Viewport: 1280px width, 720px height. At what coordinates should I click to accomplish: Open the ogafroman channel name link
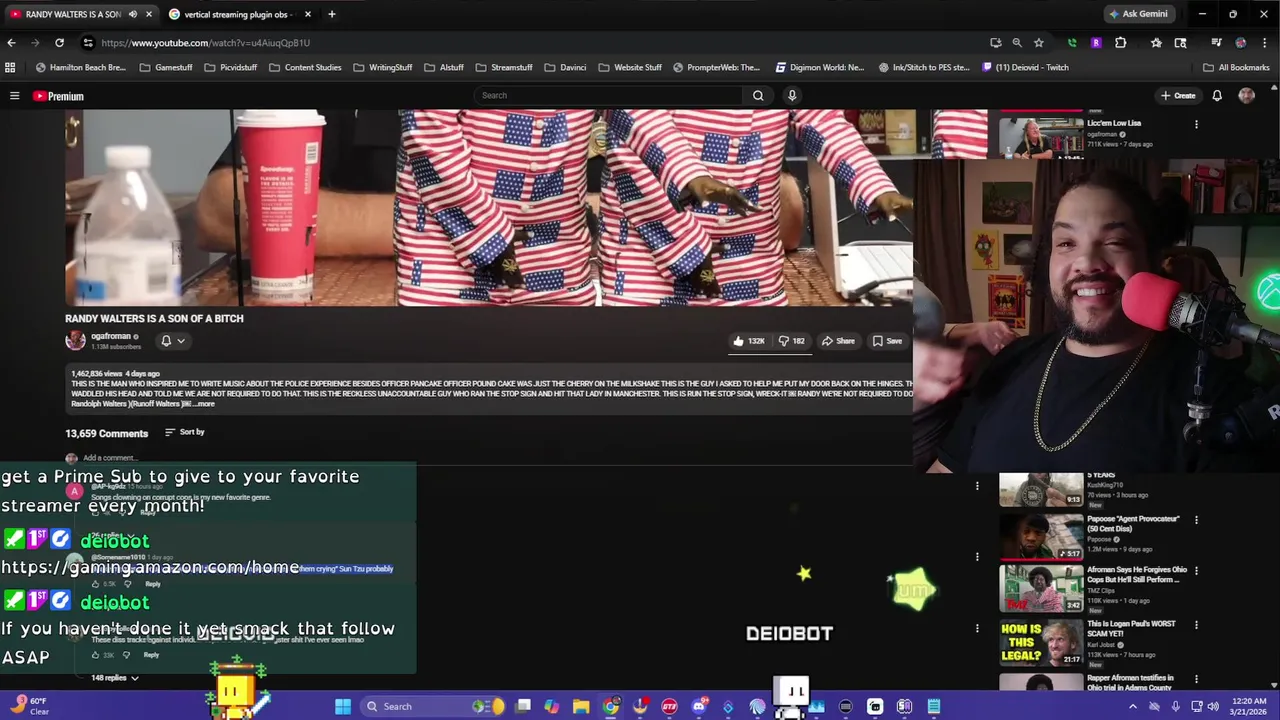click(x=111, y=337)
